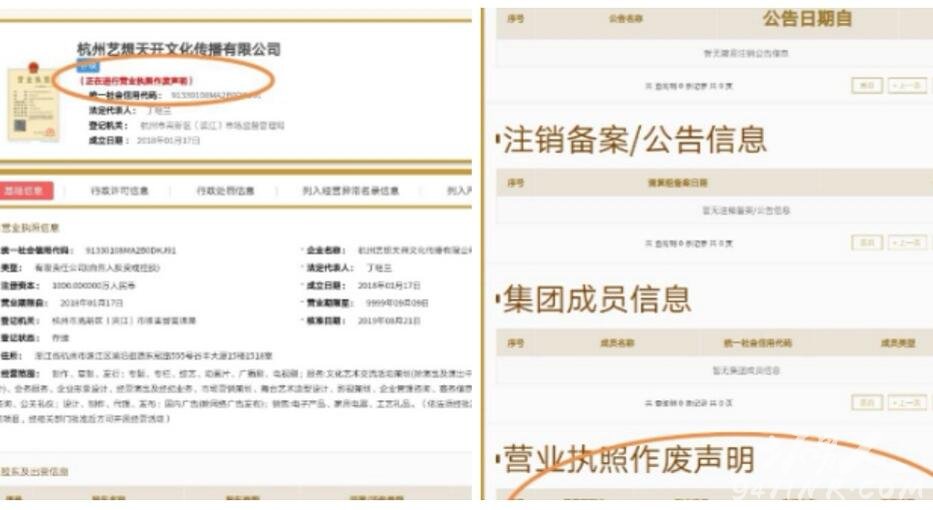Click 首页 button under the 公告日期自 table
Image resolution: width=933 pixels, height=510 pixels.
click(866, 86)
